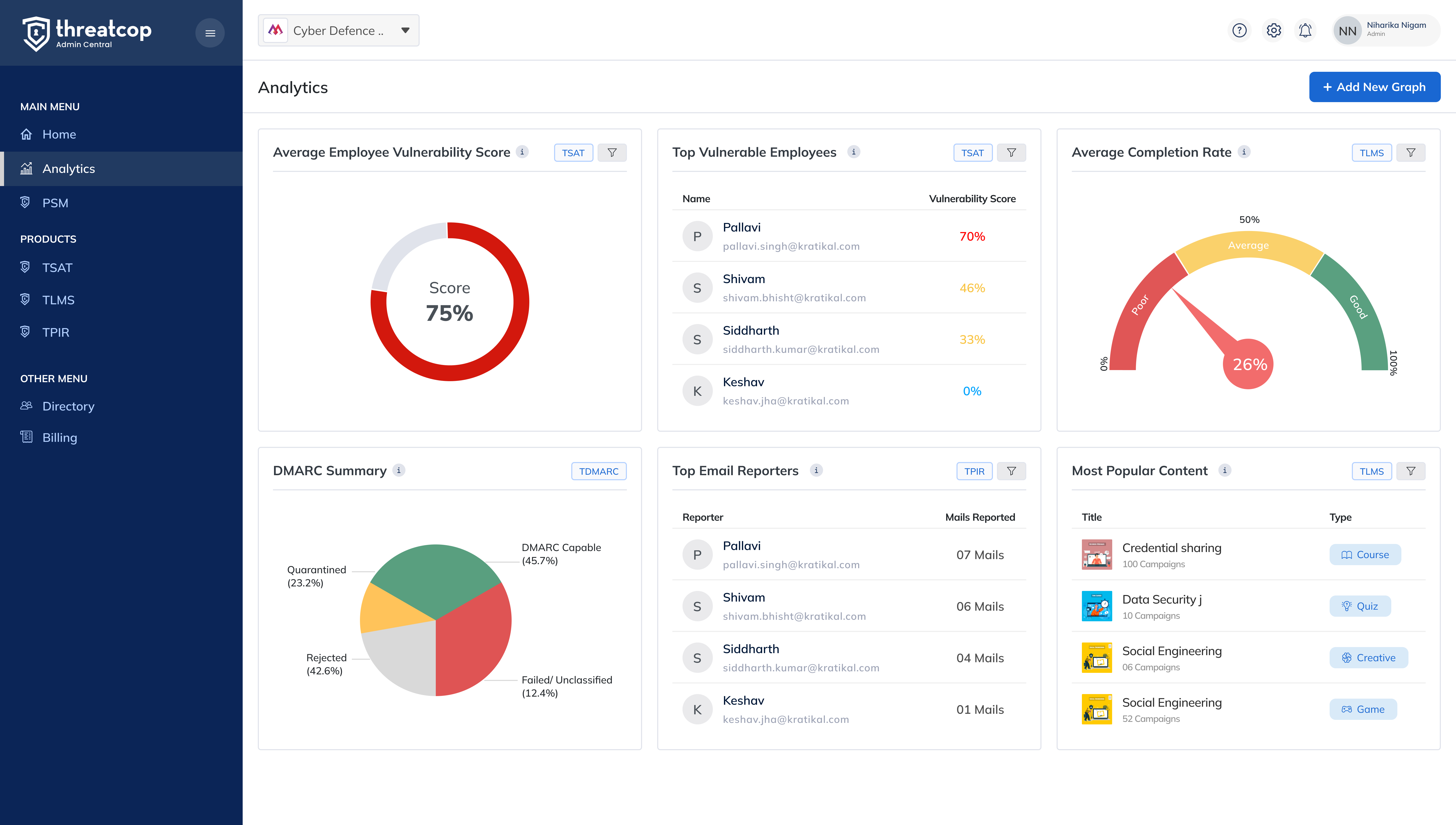Show info for Average Completion Rate
Viewport: 1456px width, 825px height.
[1244, 152]
